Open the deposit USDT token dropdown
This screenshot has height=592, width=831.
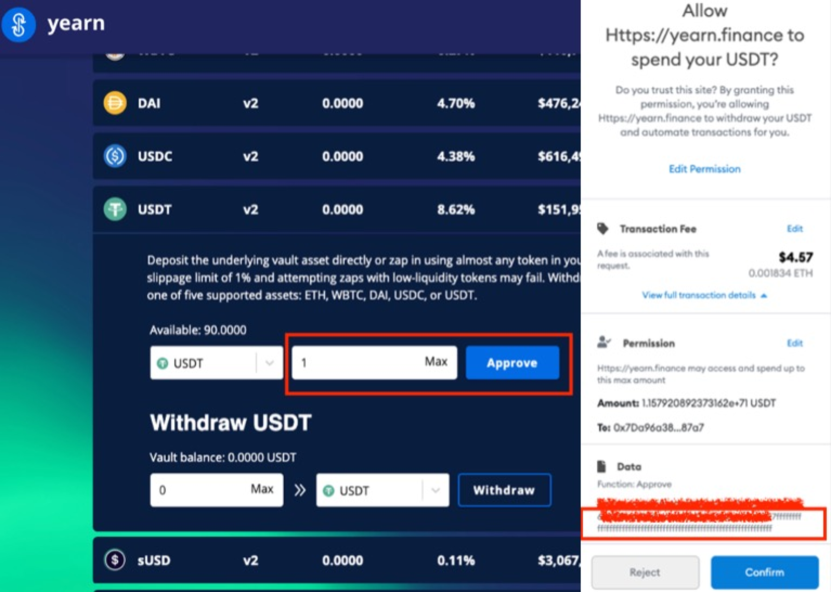pos(216,363)
